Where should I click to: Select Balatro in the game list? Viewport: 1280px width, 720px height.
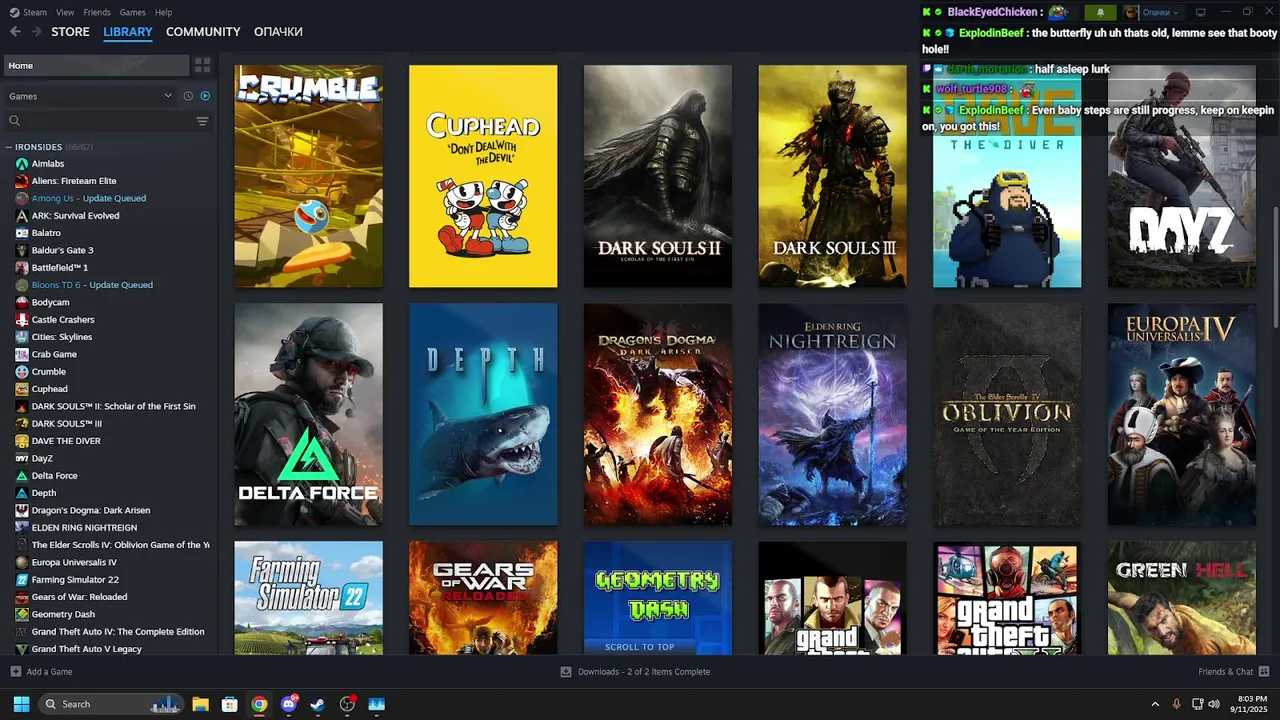(x=46, y=233)
